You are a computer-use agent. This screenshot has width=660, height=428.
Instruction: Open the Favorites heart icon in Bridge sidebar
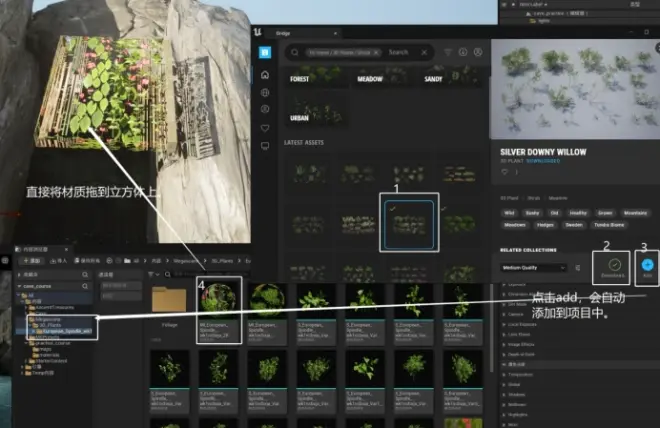coord(265,128)
